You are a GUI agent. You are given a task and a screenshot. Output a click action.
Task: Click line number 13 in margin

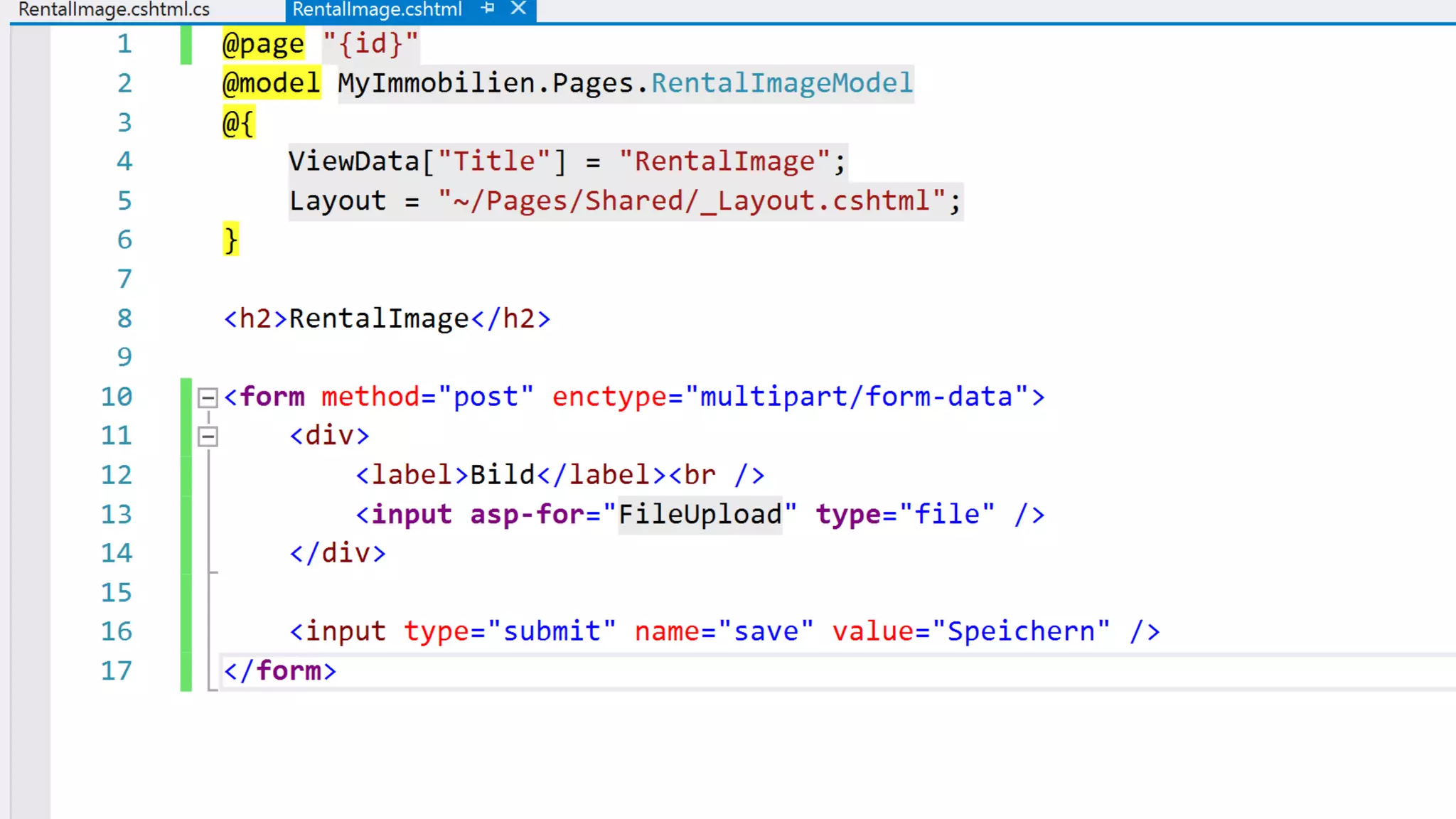(x=117, y=514)
